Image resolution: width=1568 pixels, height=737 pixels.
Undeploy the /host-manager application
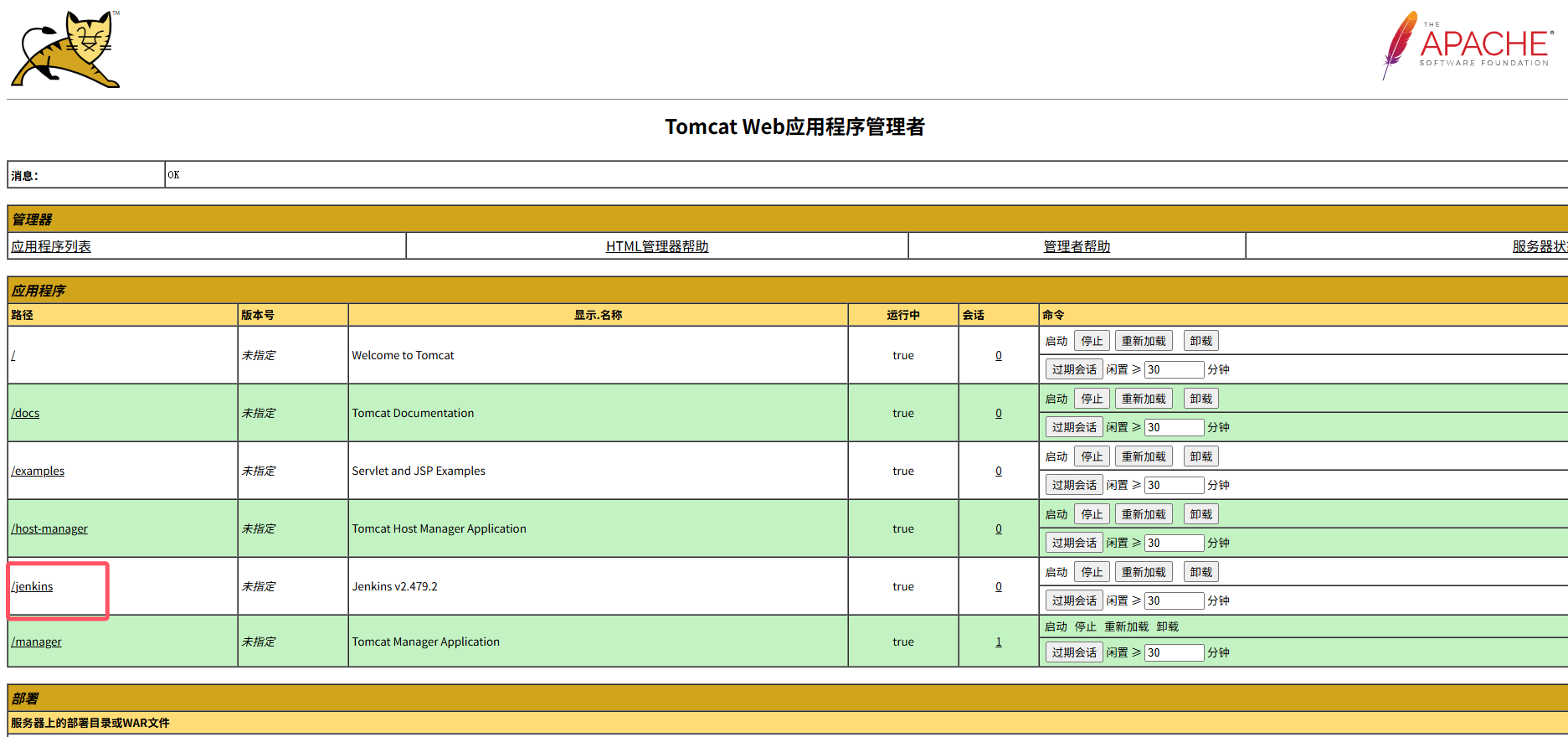point(1201,514)
